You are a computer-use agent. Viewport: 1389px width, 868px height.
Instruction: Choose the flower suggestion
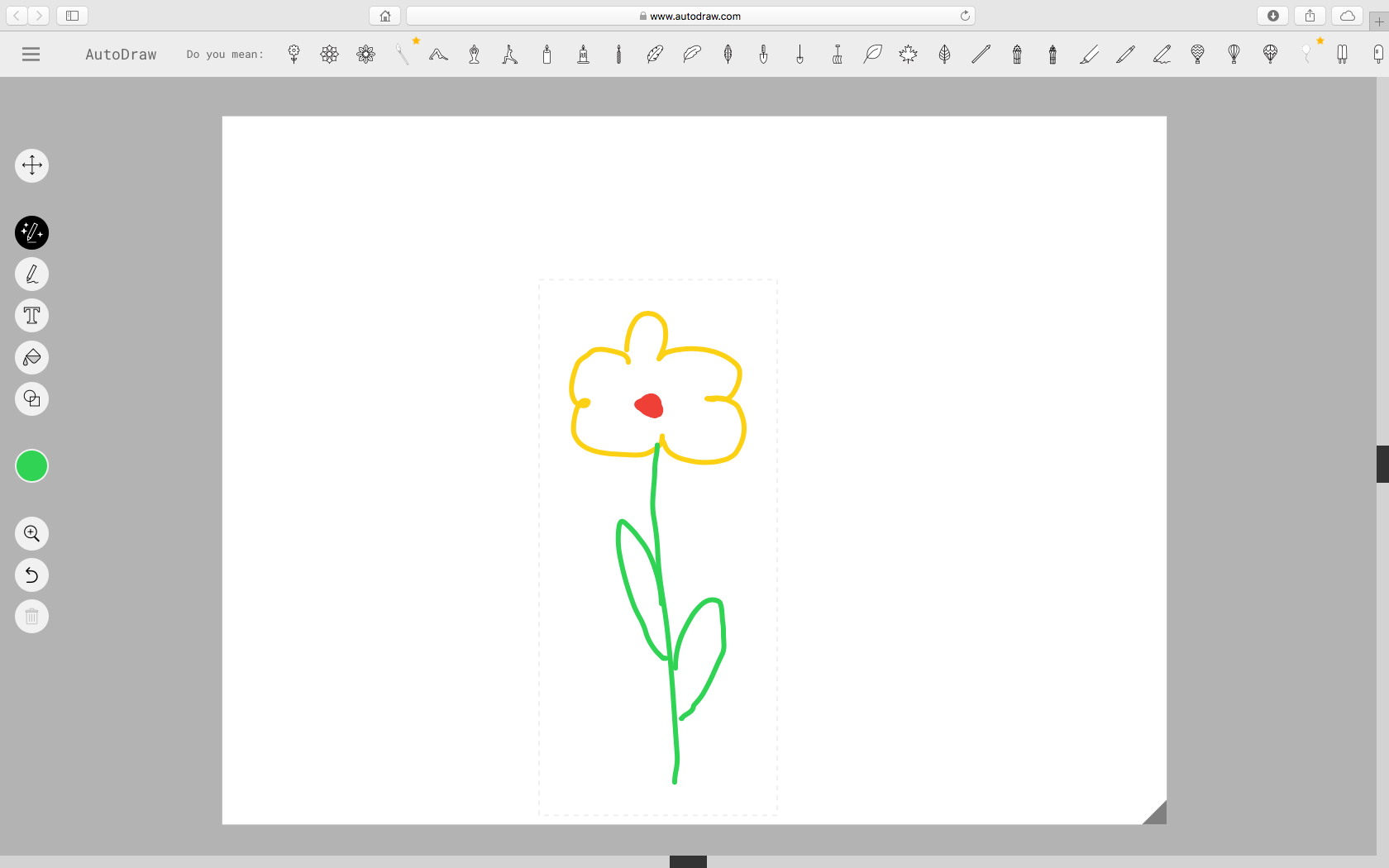tap(294, 54)
